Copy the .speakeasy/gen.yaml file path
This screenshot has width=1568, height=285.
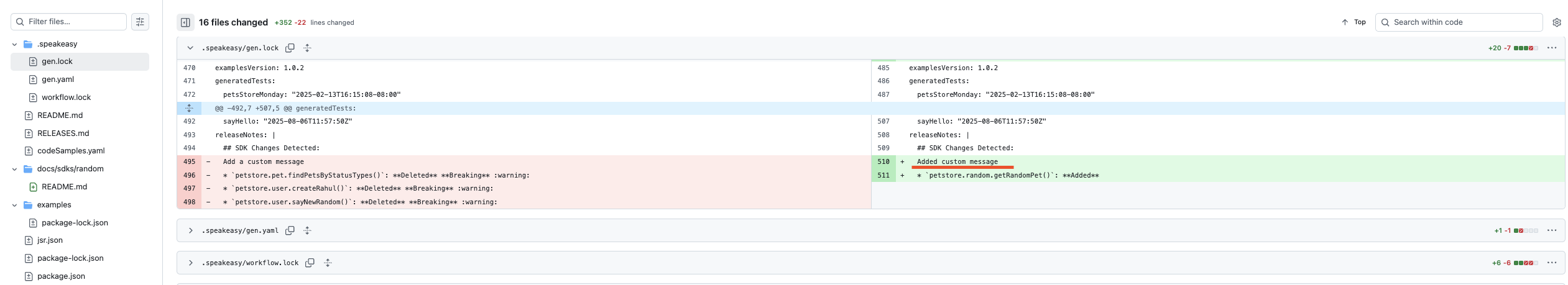point(290,230)
